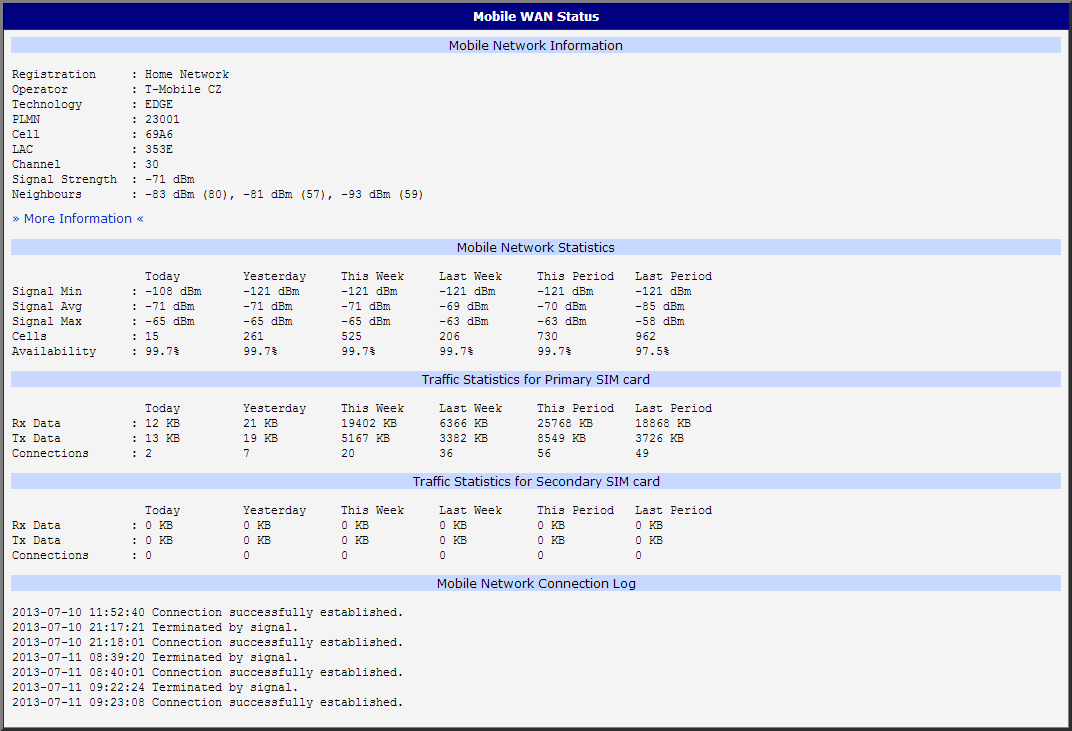Click Traffic Statistics for Secondary SIM card header

(536, 481)
